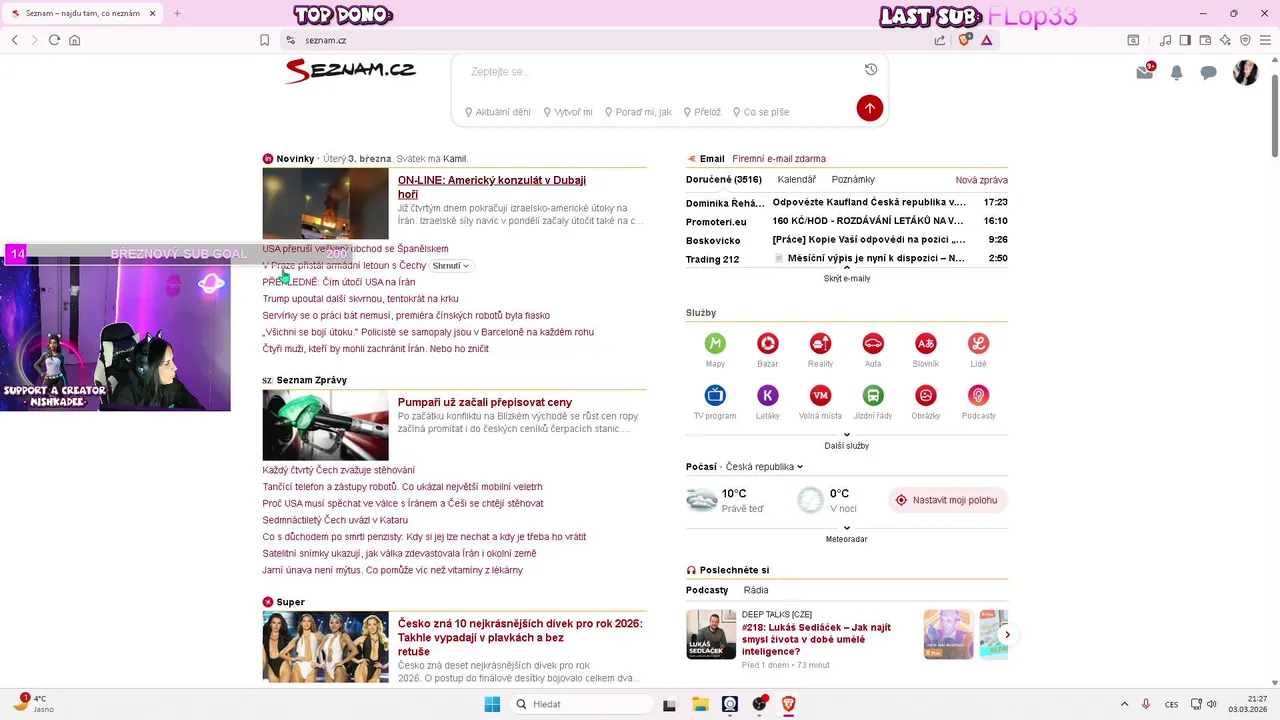Viewport: 1280px width, 720px height.
Task: Toggle the browser sidebar panel
Action: tap(1185, 40)
